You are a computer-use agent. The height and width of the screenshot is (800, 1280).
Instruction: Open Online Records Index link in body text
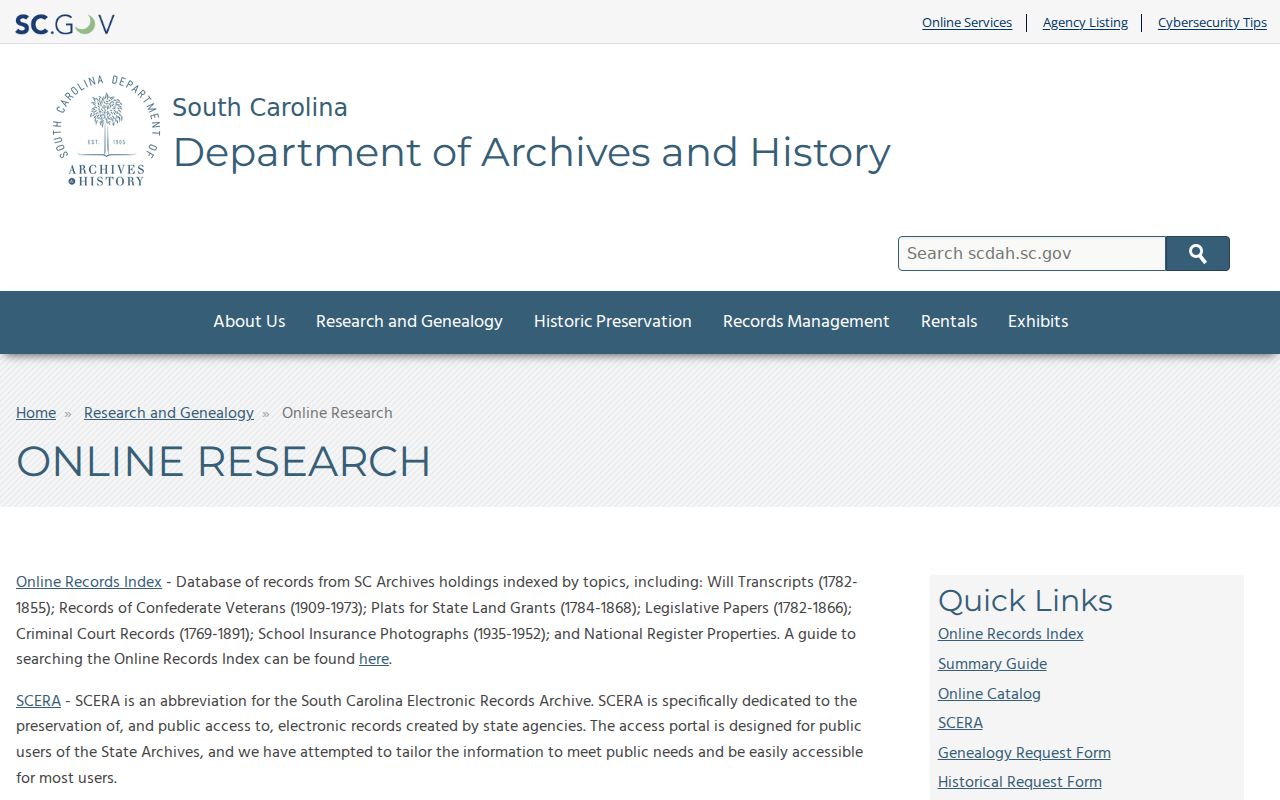pyautogui.click(x=89, y=582)
